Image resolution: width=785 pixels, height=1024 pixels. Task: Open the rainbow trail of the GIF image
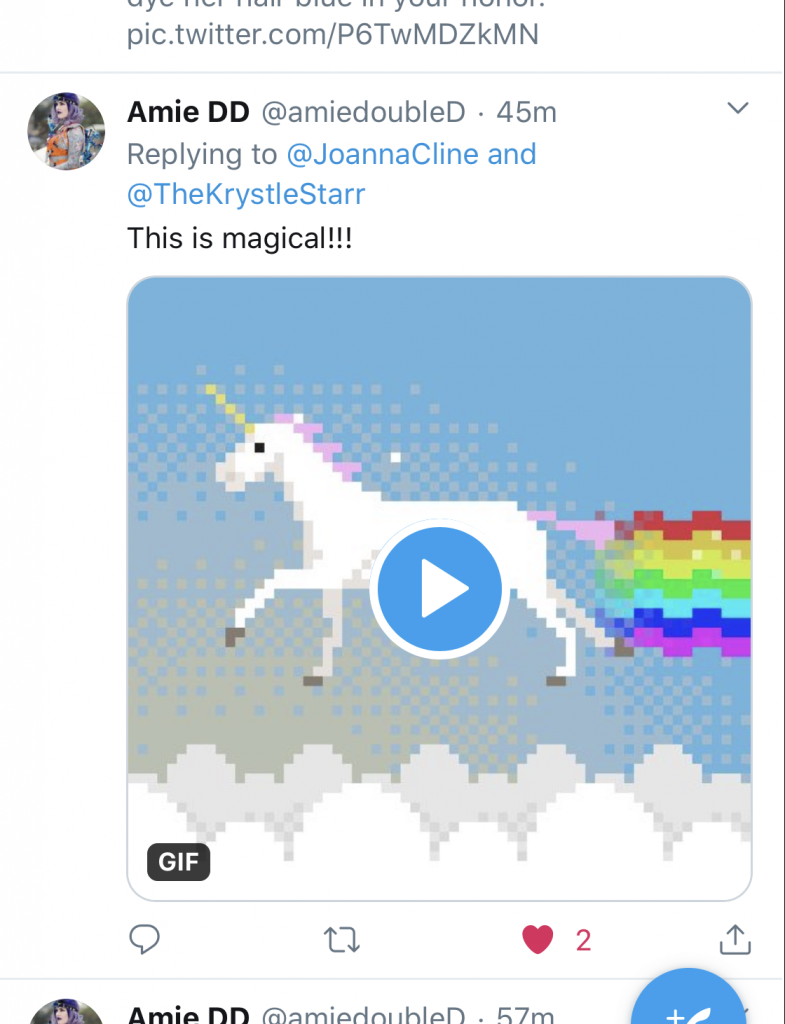tap(690, 580)
